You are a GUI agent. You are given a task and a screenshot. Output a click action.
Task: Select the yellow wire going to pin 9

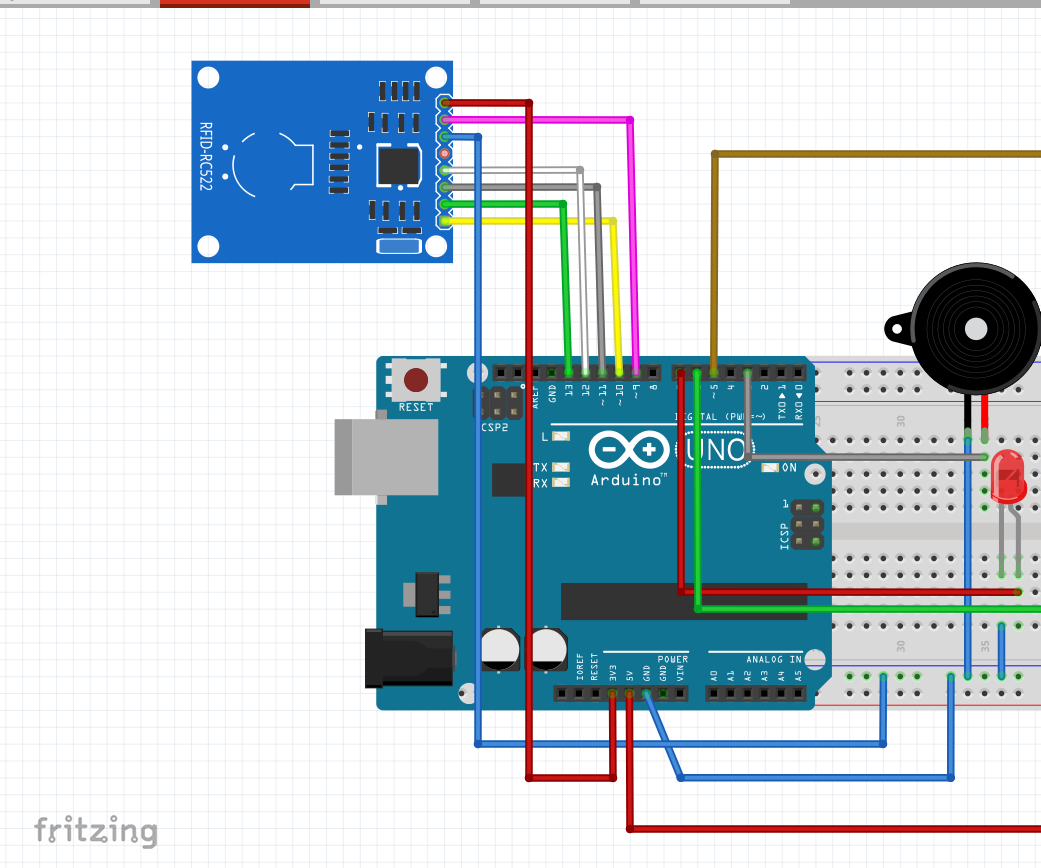(614, 290)
